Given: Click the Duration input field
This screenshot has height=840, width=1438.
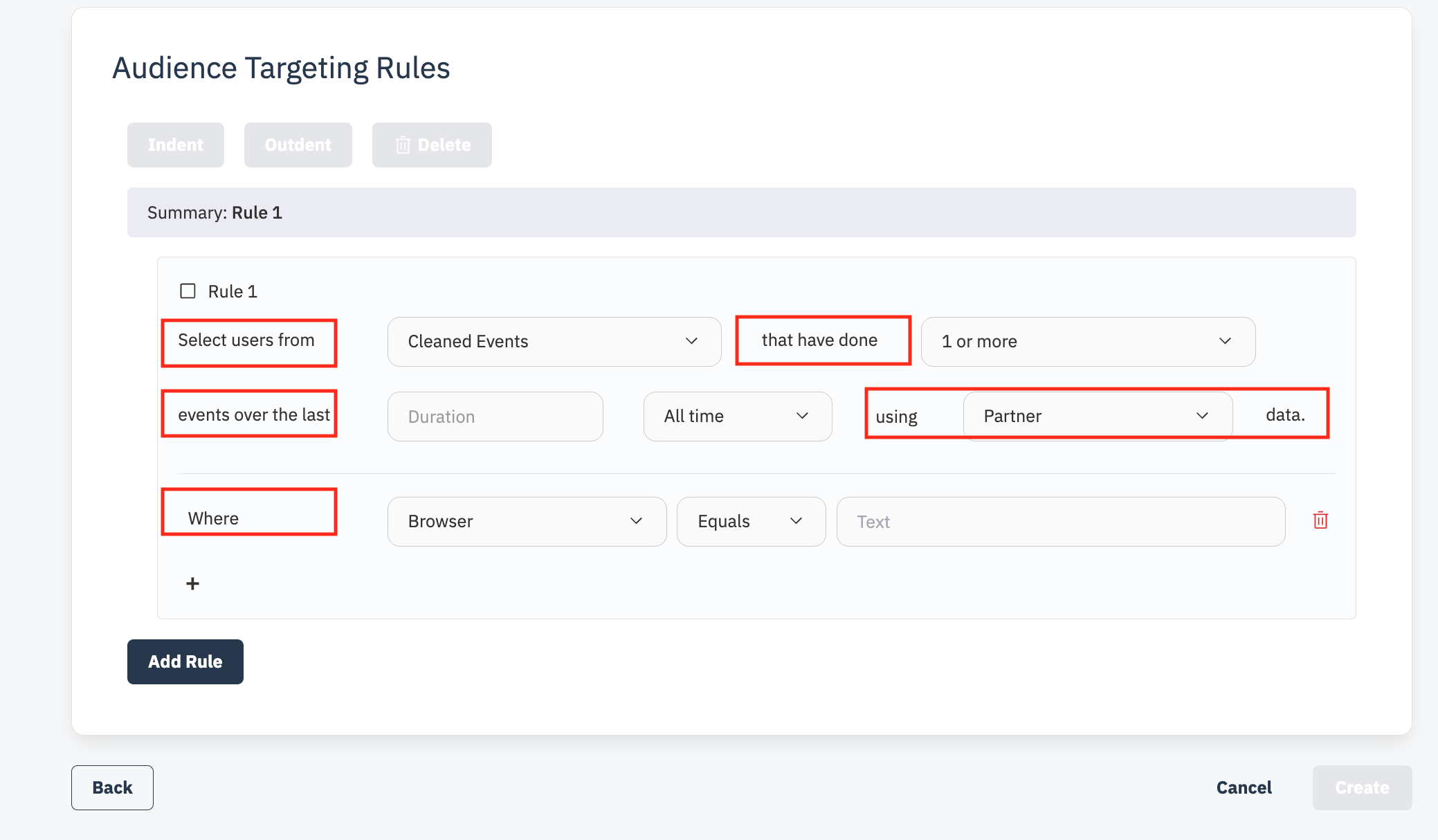Looking at the screenshot, I should click(495, 417).
